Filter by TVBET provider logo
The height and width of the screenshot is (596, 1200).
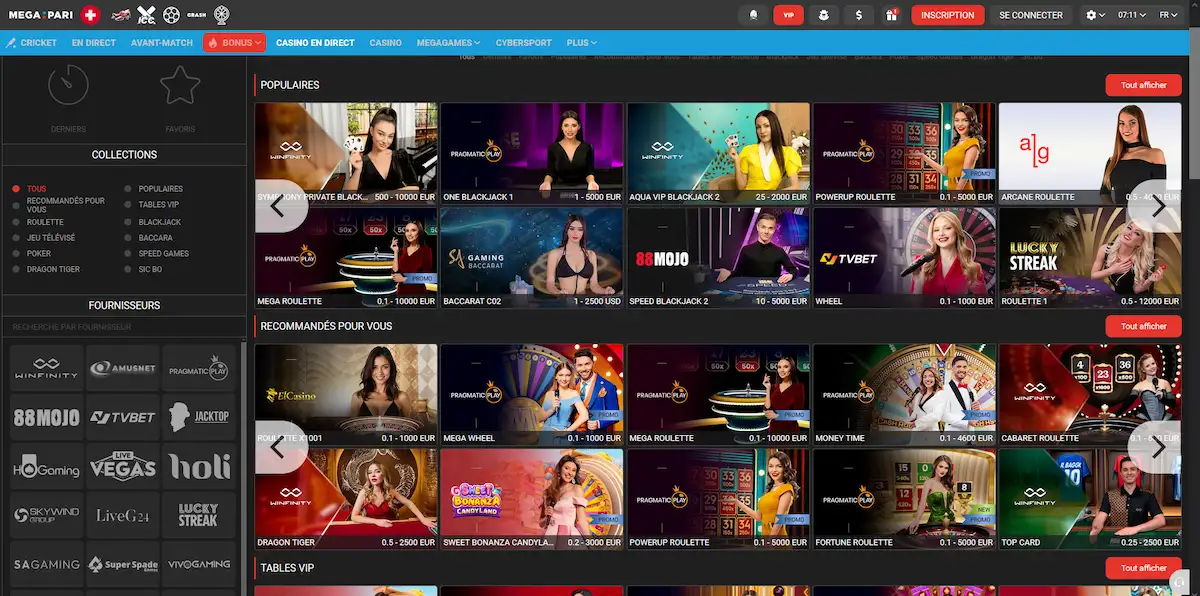(123, 417)
